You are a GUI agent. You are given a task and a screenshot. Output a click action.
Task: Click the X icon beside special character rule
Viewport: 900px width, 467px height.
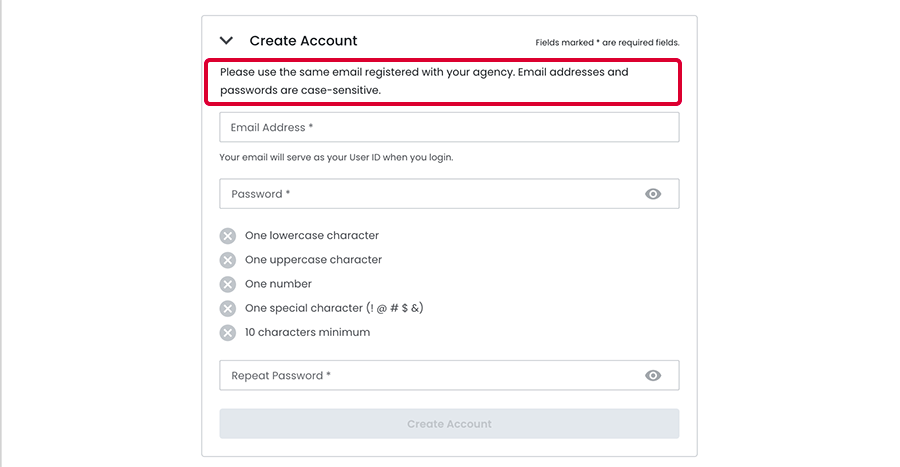pos(228,308)
